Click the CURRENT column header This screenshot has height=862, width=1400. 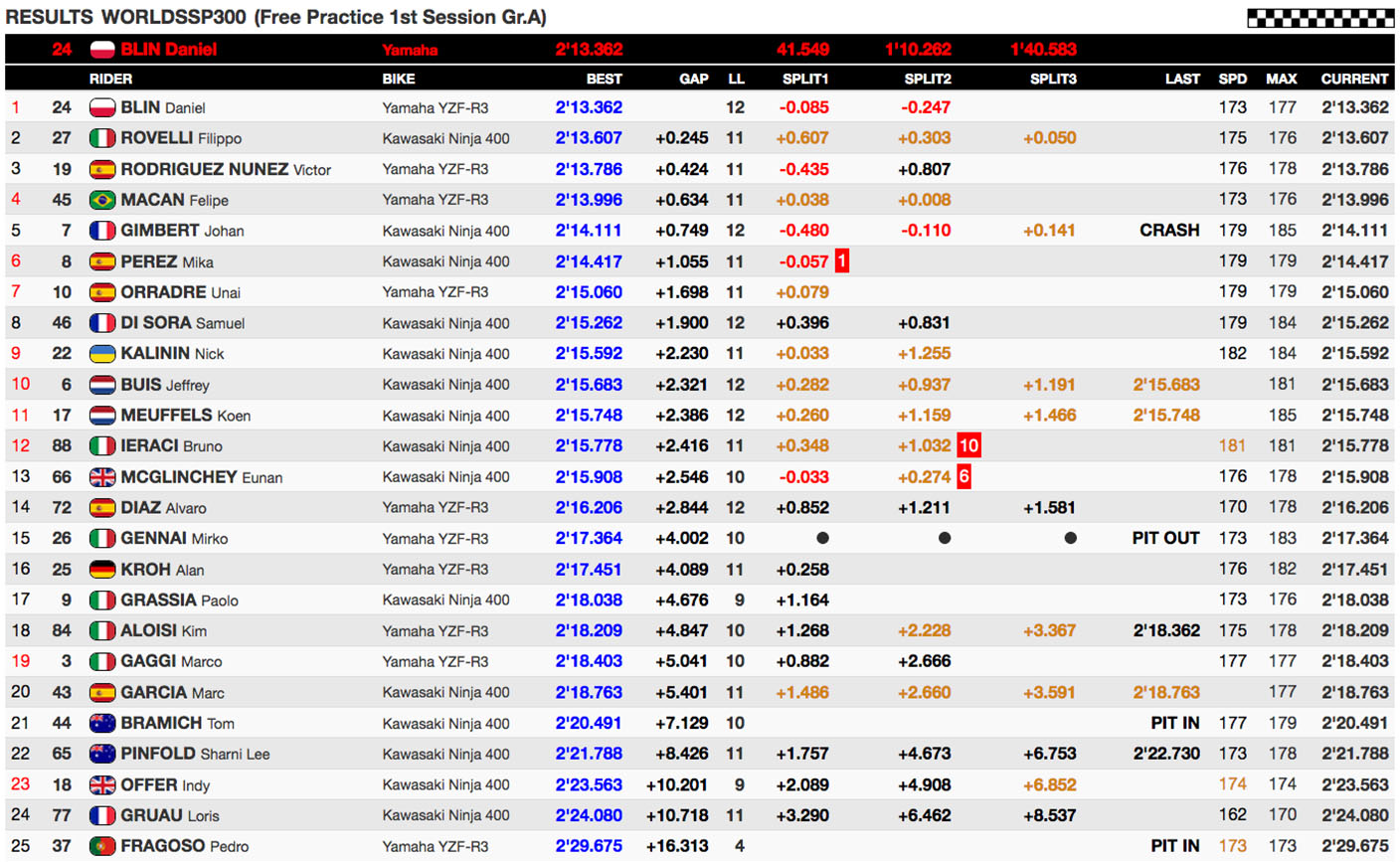pyautogui.click(x=1353, y=79)
